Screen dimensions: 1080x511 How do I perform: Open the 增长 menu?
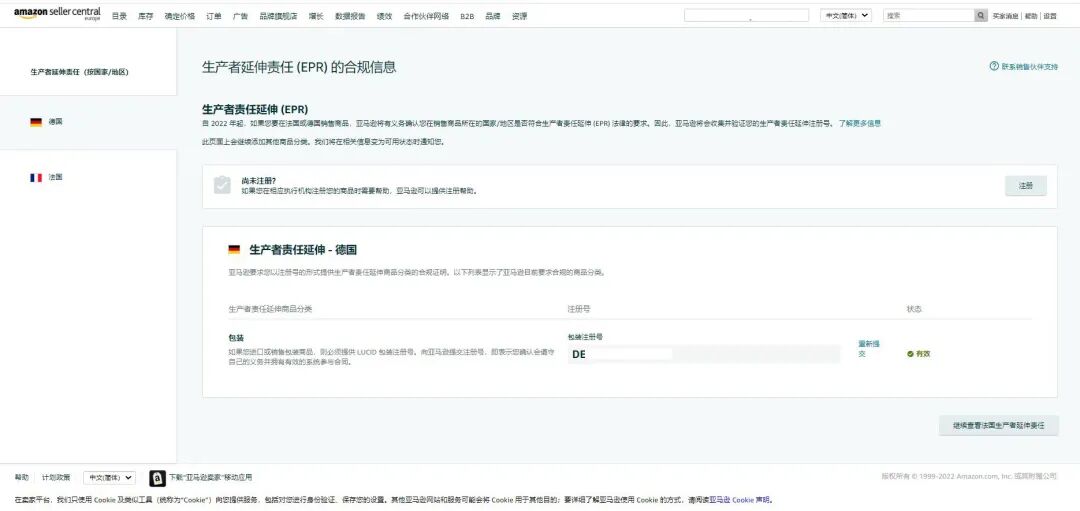click(316, 16)
